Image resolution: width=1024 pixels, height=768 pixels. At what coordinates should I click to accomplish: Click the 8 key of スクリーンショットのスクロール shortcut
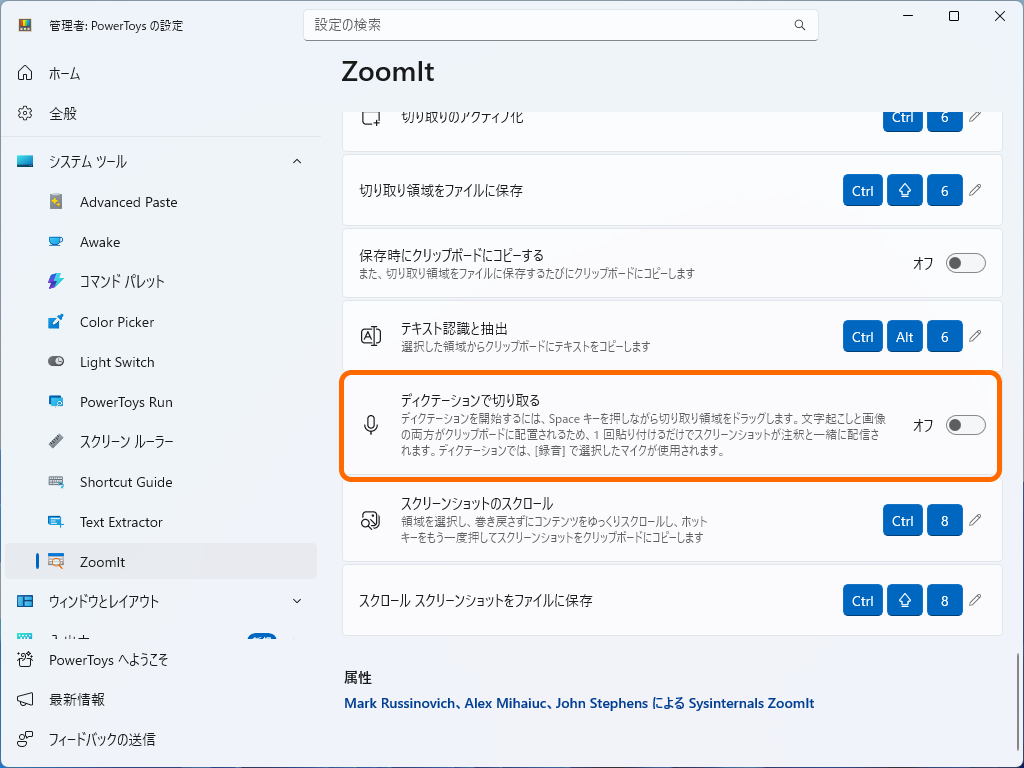tap(944, 520)
